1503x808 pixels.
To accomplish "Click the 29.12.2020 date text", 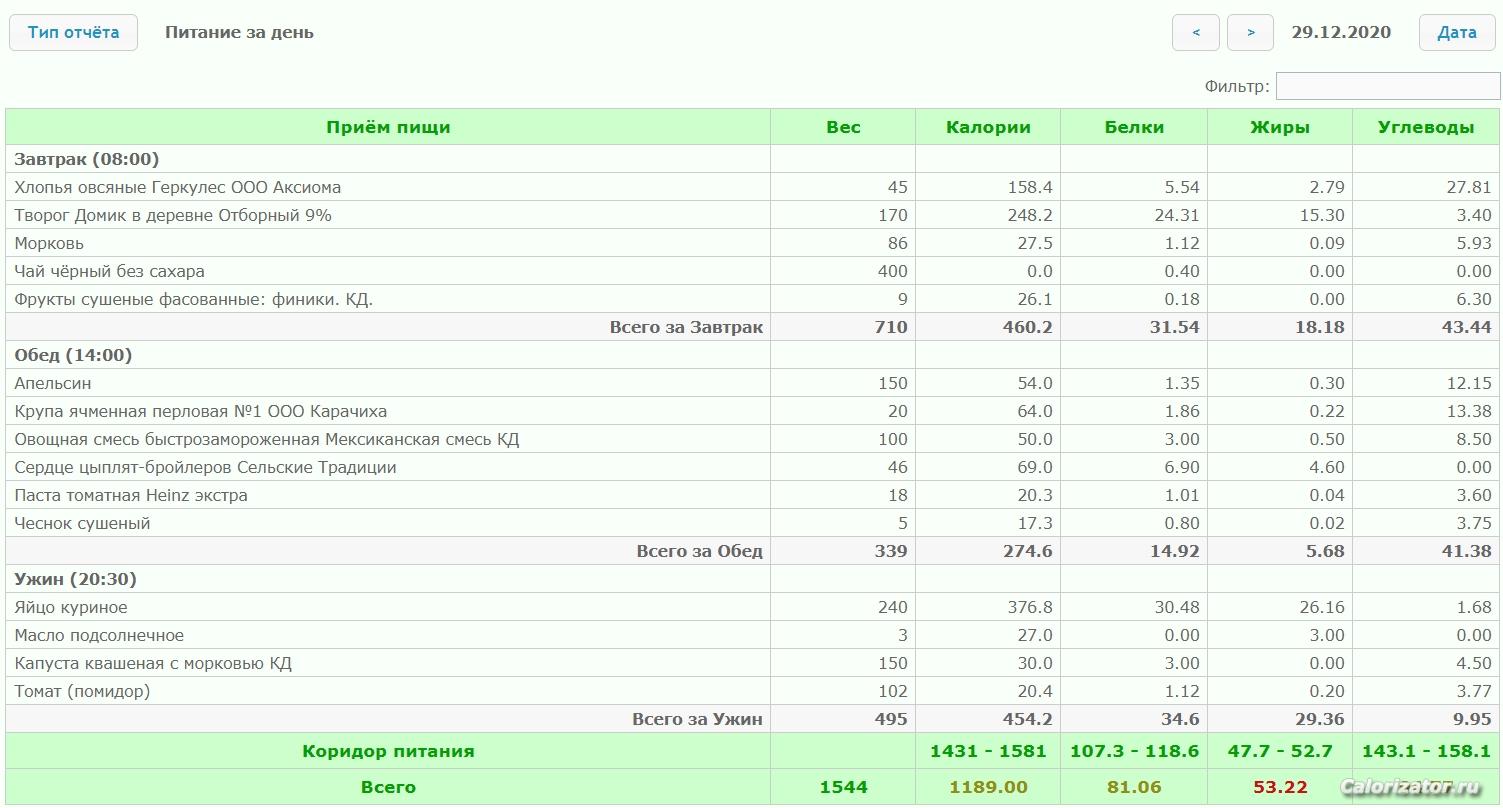I will 1341,32.
